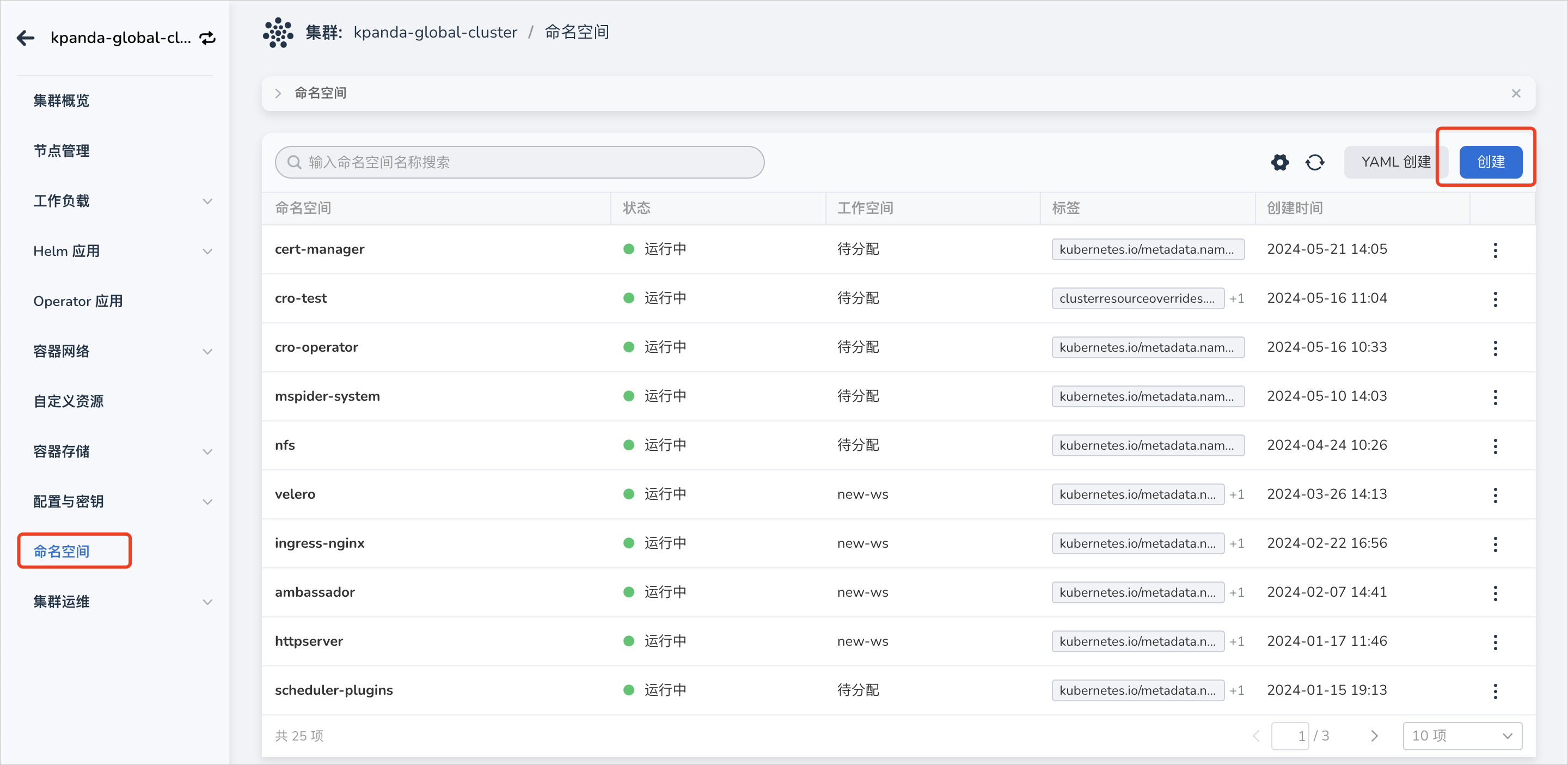The height and width of the screenshot is (765, 1568).
Task: Open the mspider-system namespace
Action: pos(327,397)
